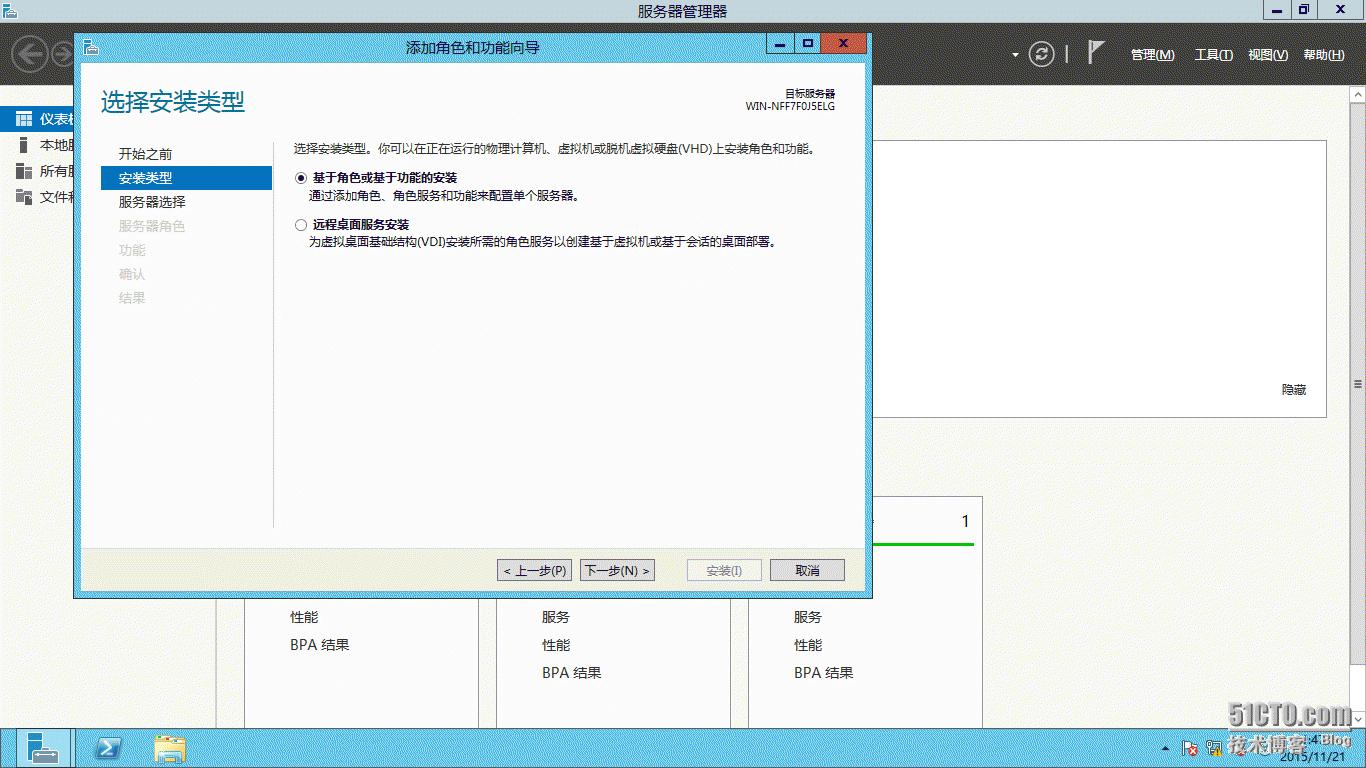
Task: Cancel the wizard with the 取消 button
Action: [x=806, y=570]
